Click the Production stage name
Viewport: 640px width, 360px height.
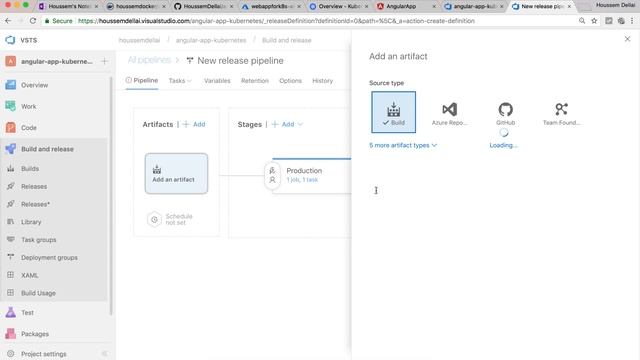(304, 171)
